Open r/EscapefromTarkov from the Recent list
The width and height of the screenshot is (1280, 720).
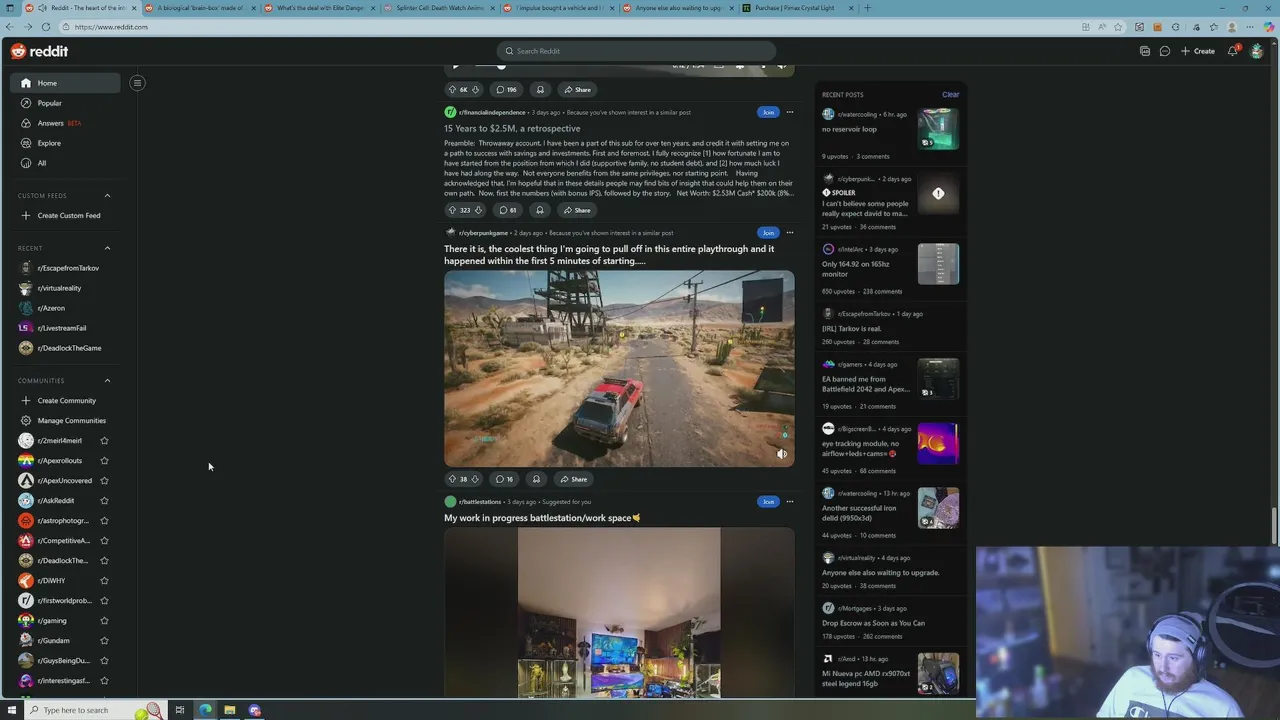tap(66, 268)
